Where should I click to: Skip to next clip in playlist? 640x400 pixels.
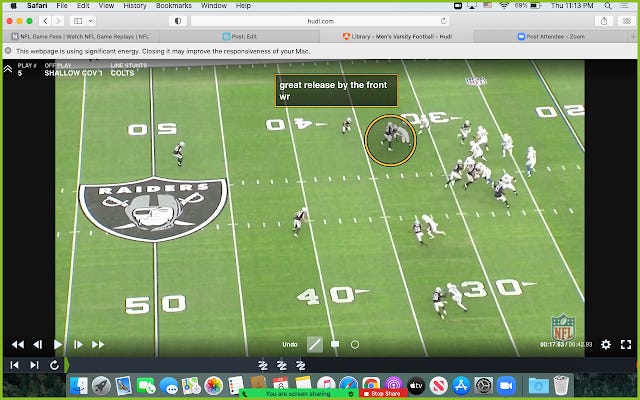coord(34,365)
